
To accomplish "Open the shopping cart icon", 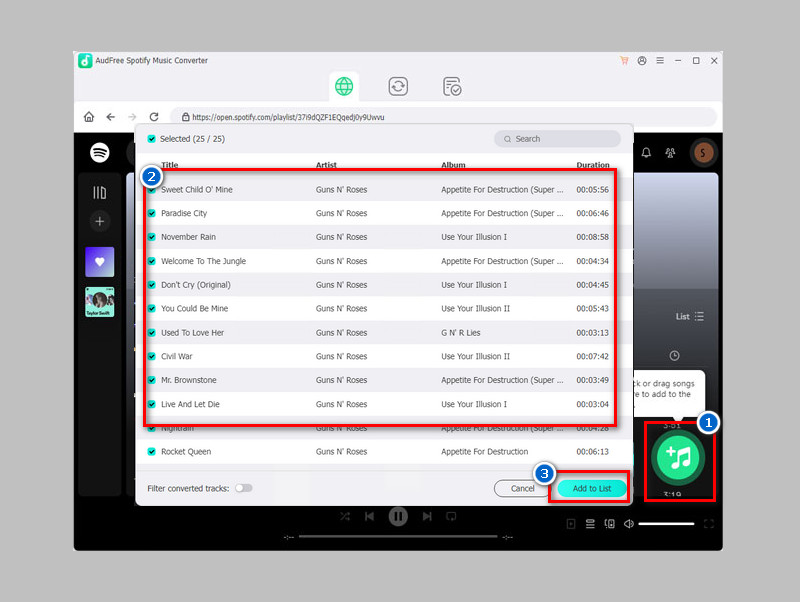I will click(x=624, y=60).
